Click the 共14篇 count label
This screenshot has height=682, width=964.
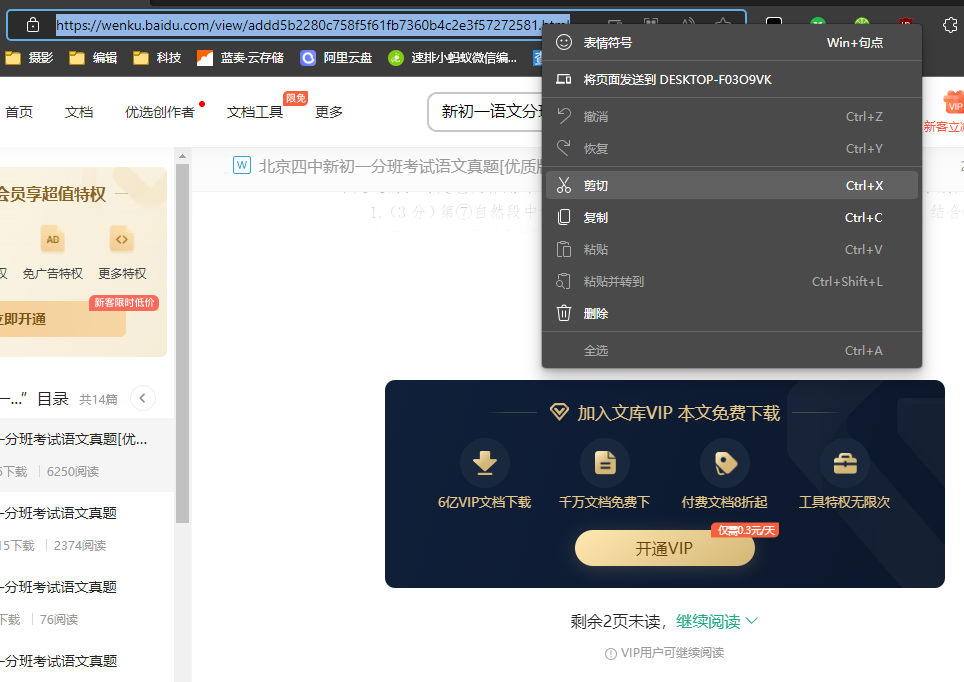pos(98,400)
